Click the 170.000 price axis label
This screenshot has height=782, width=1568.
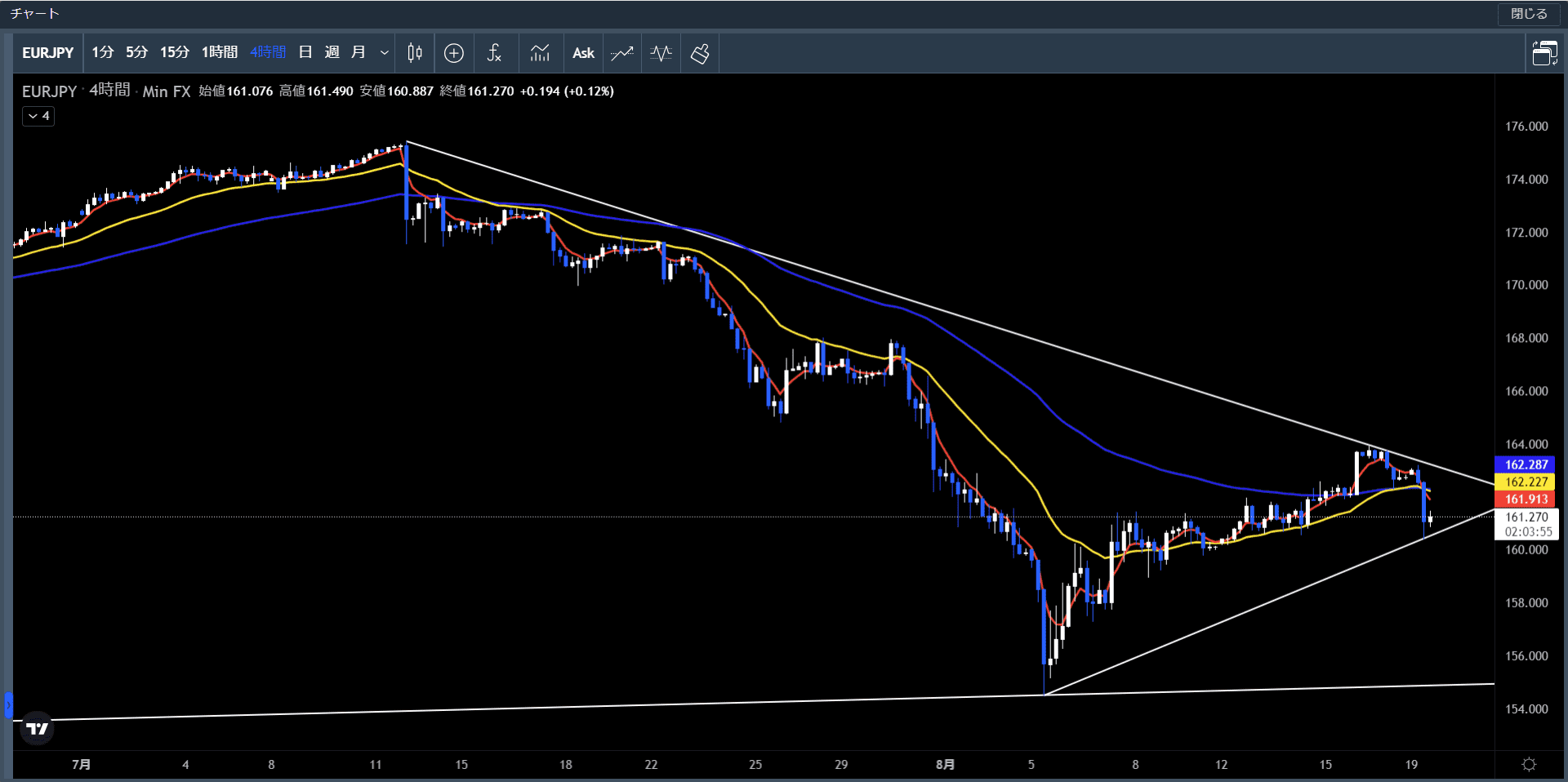coord(1526,285)
